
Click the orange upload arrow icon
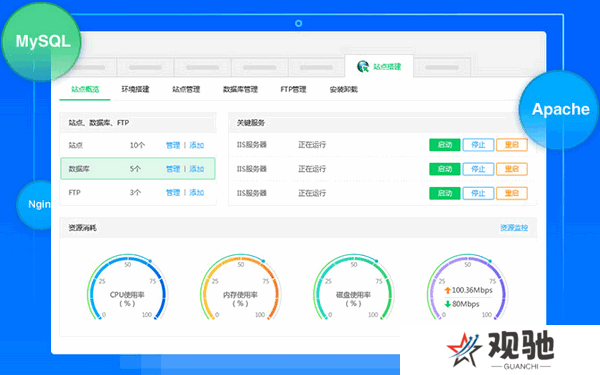pyautogui.click(x=447, y=290)
